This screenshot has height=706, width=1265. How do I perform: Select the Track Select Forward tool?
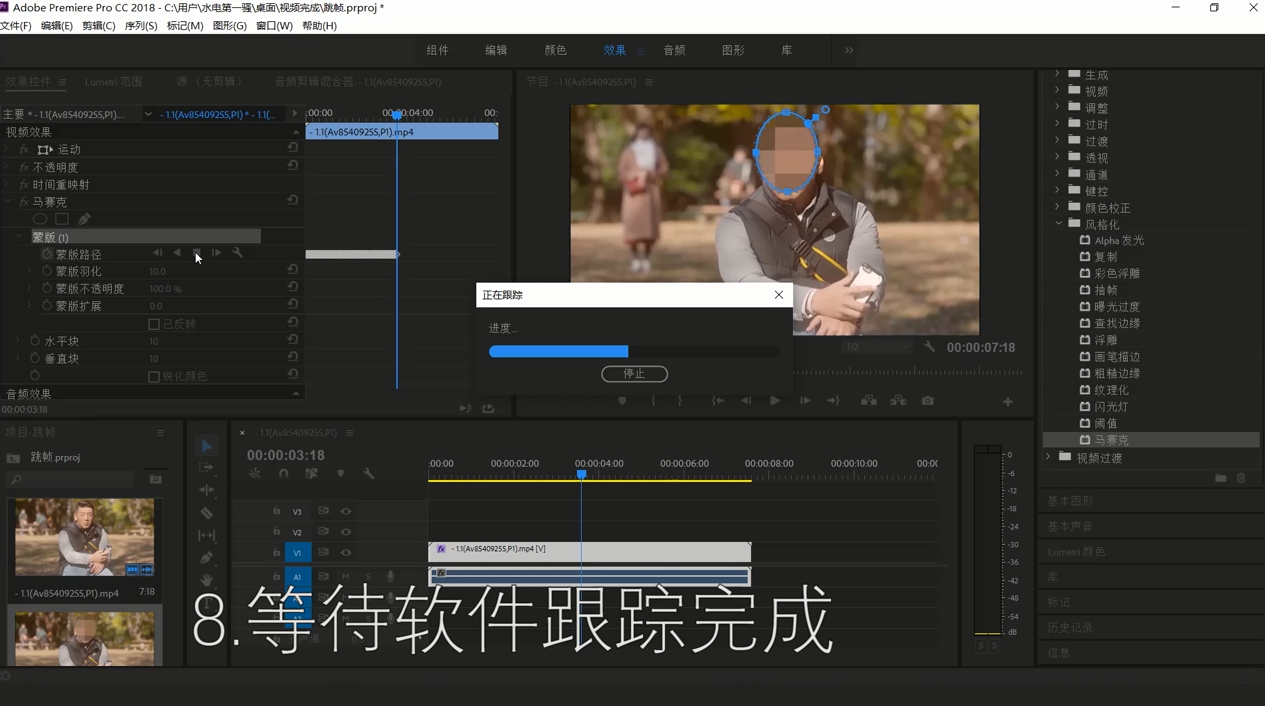[x=207, y=468]
